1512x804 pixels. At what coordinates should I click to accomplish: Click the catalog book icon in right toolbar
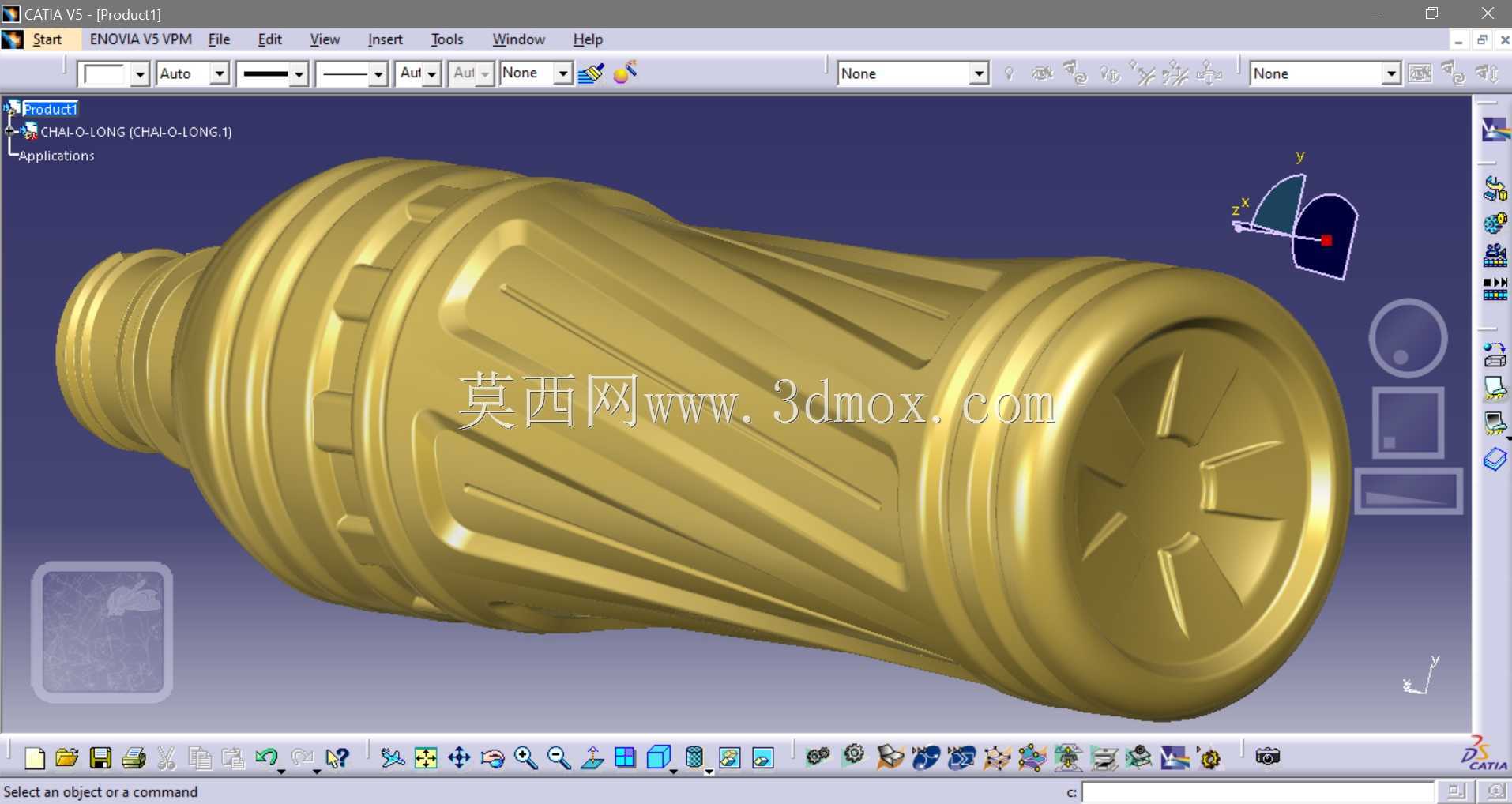pos(1495,459)
